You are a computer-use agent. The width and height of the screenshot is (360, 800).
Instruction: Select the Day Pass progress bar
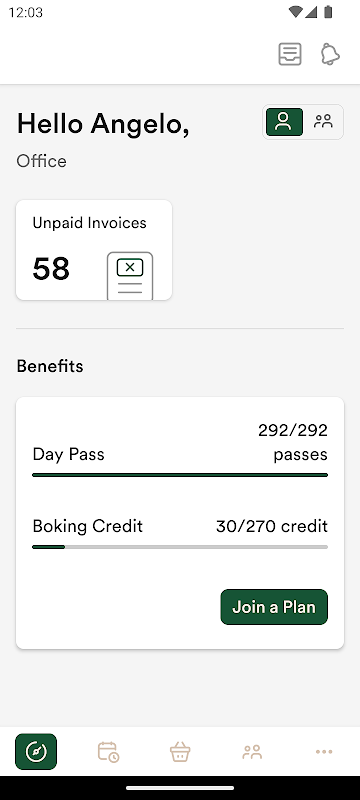pos(180,475)
